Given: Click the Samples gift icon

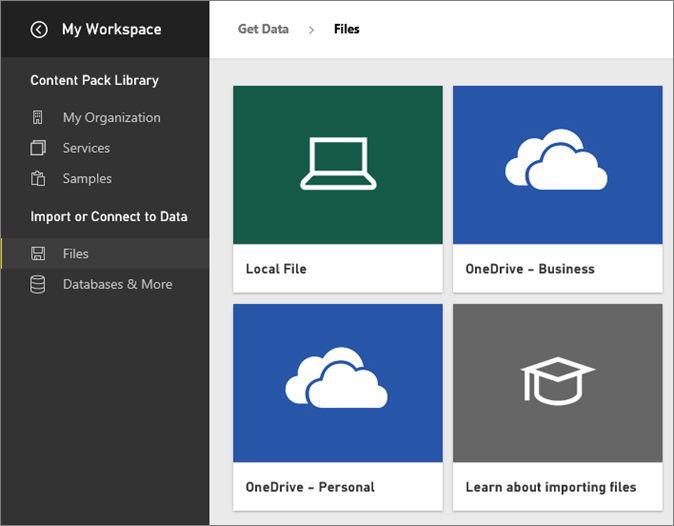Looking at the screenshot, I should click(x=38, y=178).
